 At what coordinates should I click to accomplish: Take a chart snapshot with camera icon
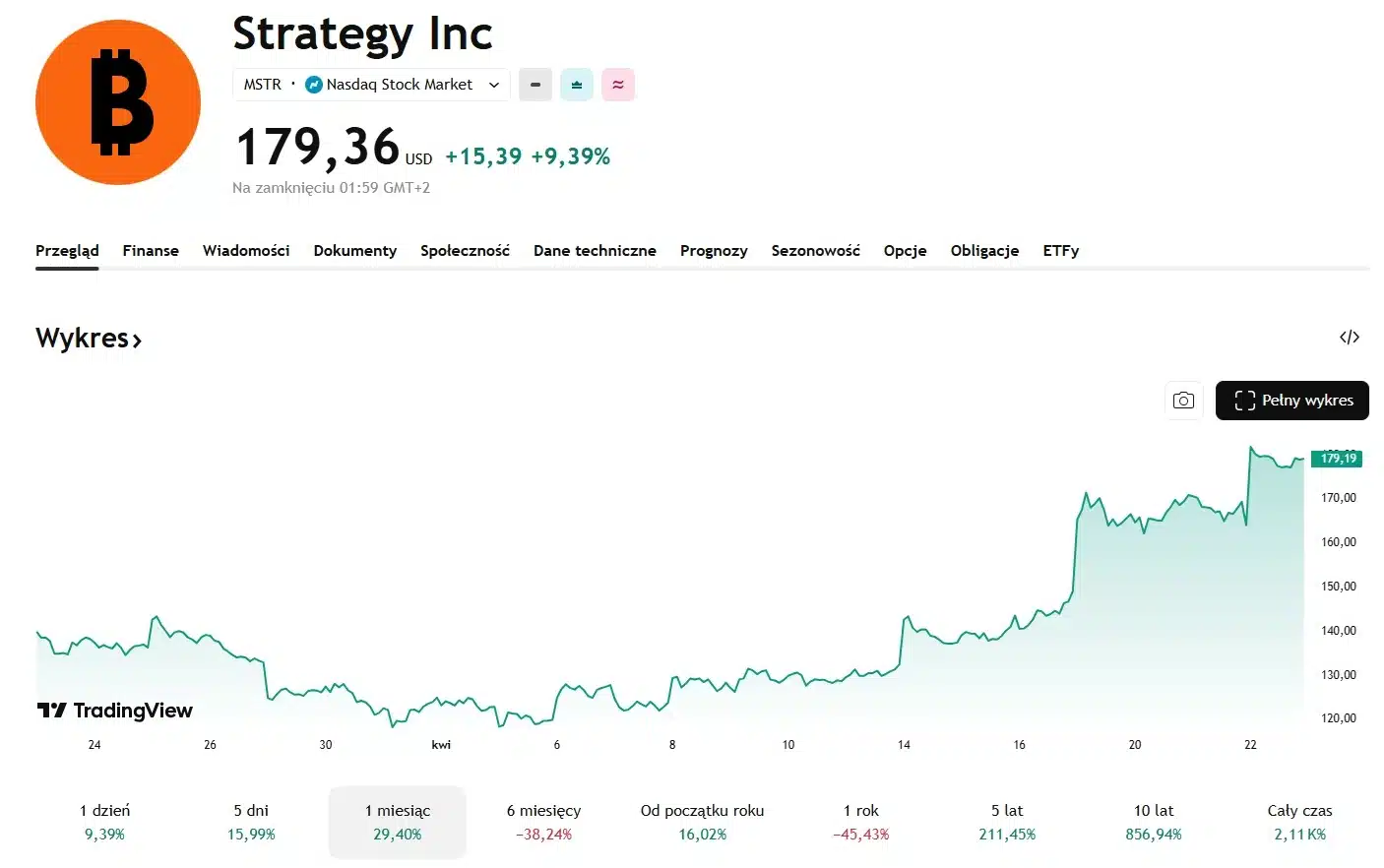click(1183, 401)
